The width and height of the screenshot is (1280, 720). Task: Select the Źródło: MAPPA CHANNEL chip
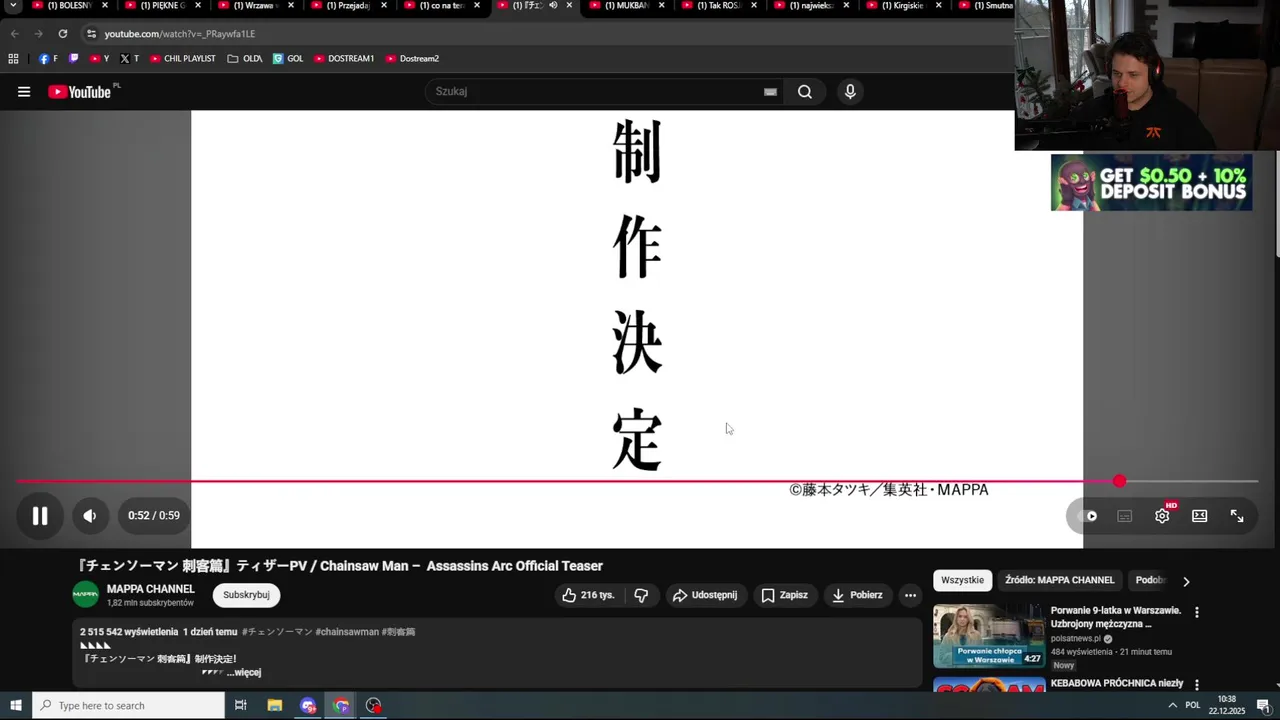pos(1060,580)
